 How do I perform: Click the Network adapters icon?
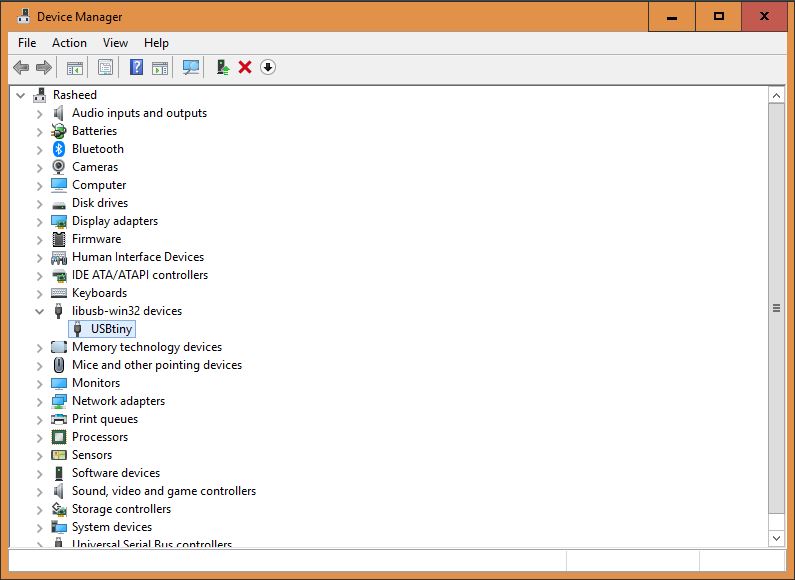[59, 401]
